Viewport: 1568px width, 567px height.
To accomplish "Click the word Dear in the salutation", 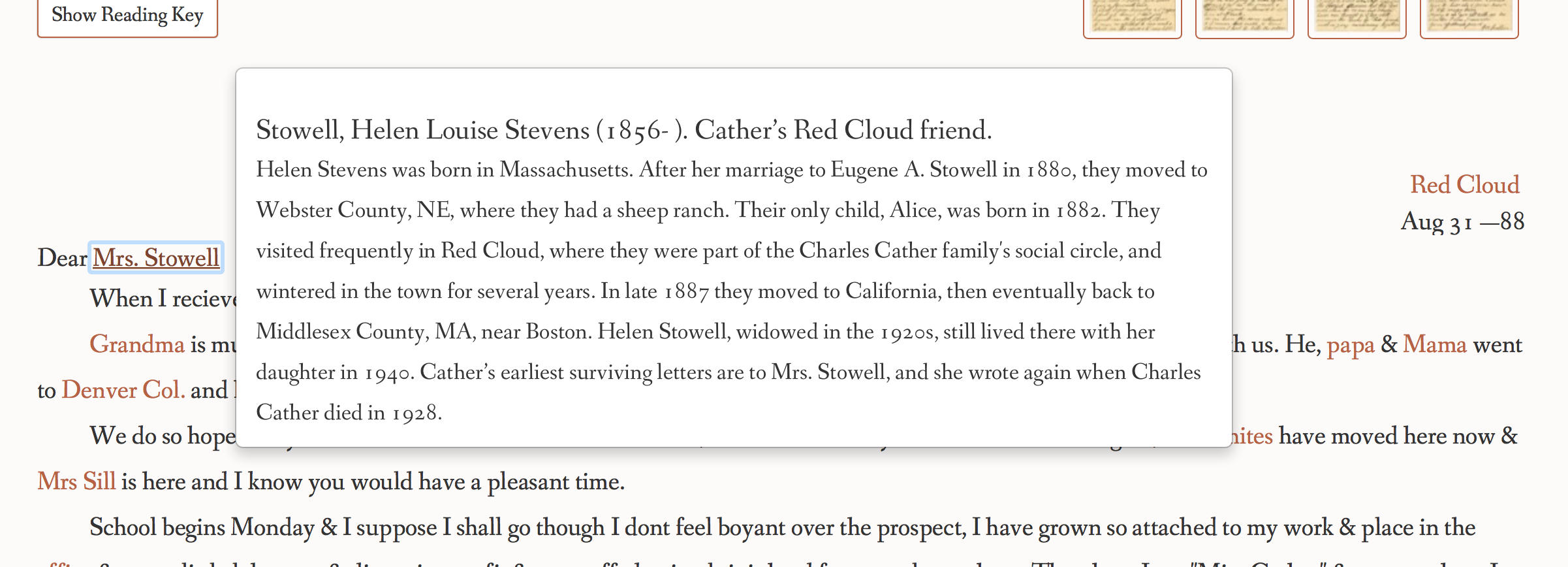I will [x=62, y=258].
